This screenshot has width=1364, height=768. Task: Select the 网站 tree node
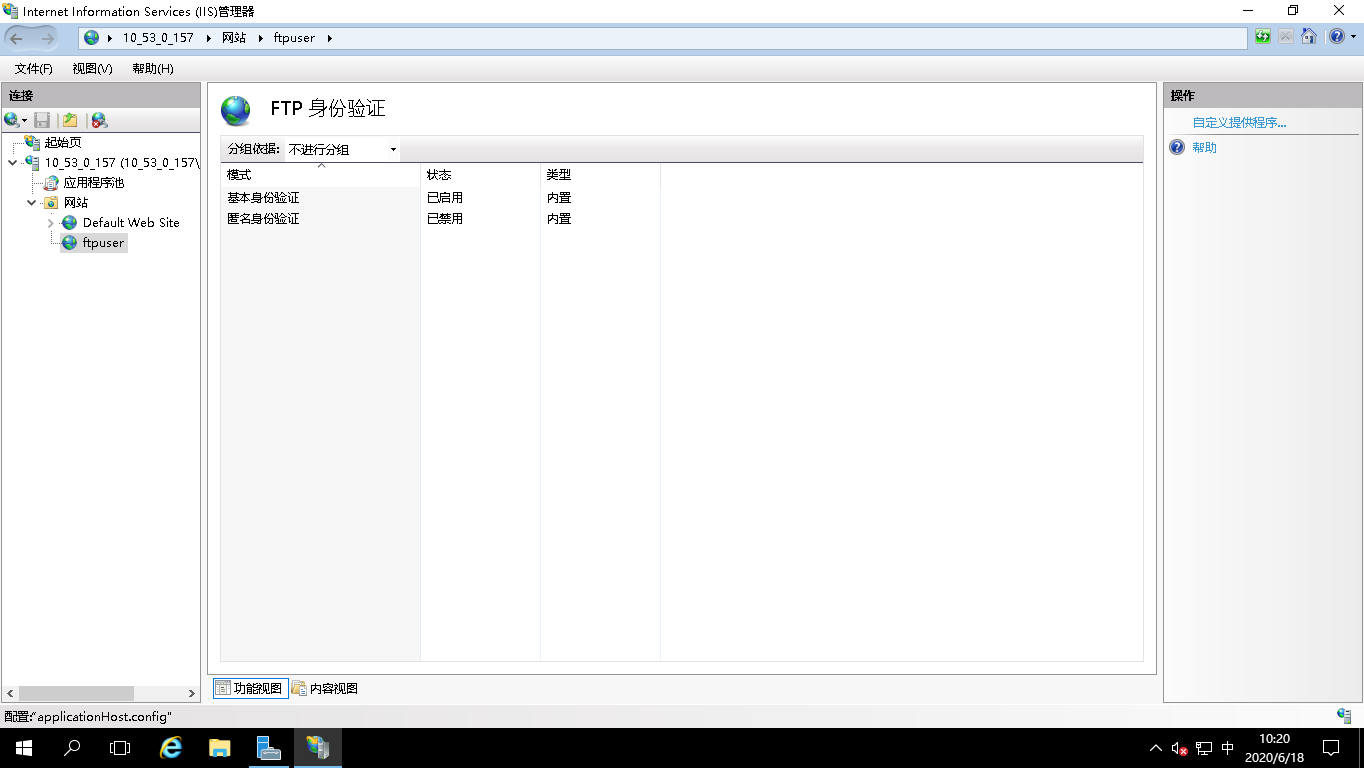coord(76,203)
